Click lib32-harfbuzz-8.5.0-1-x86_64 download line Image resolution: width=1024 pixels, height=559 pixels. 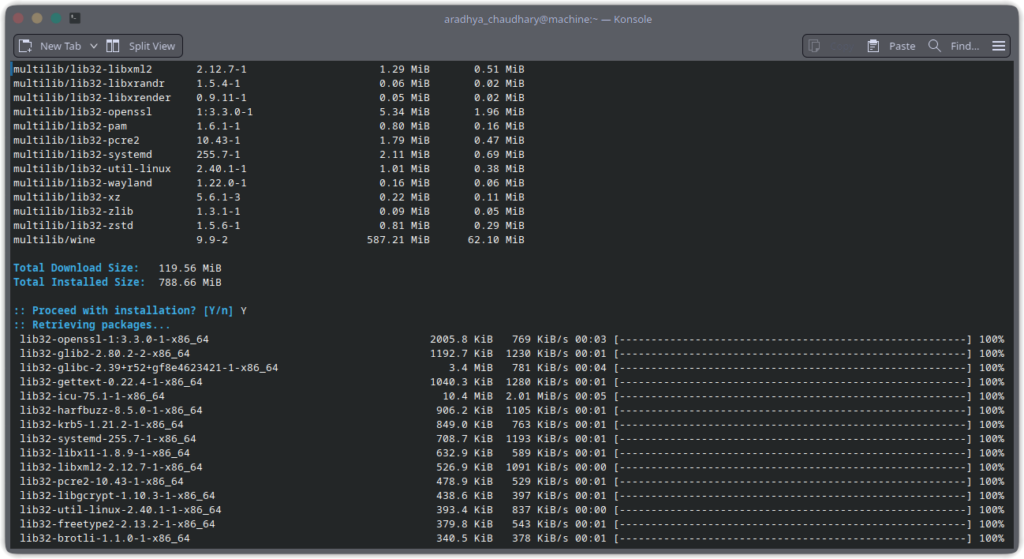coord(512,411)
